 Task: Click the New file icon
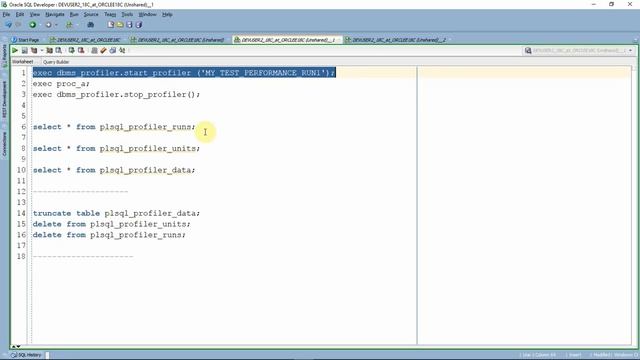(x=111, y=25)
